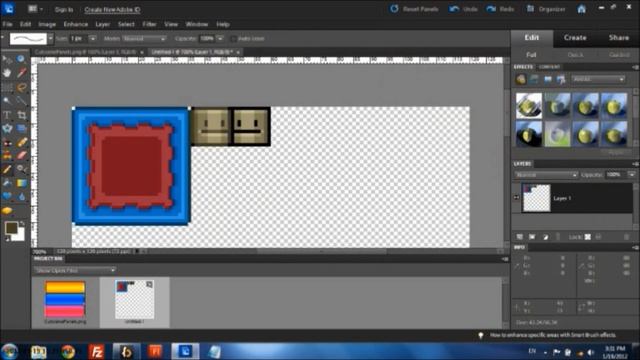Swap foreground and background colors
The height and width of the screenshot is (360, 640).
click(x=22, y=224)
